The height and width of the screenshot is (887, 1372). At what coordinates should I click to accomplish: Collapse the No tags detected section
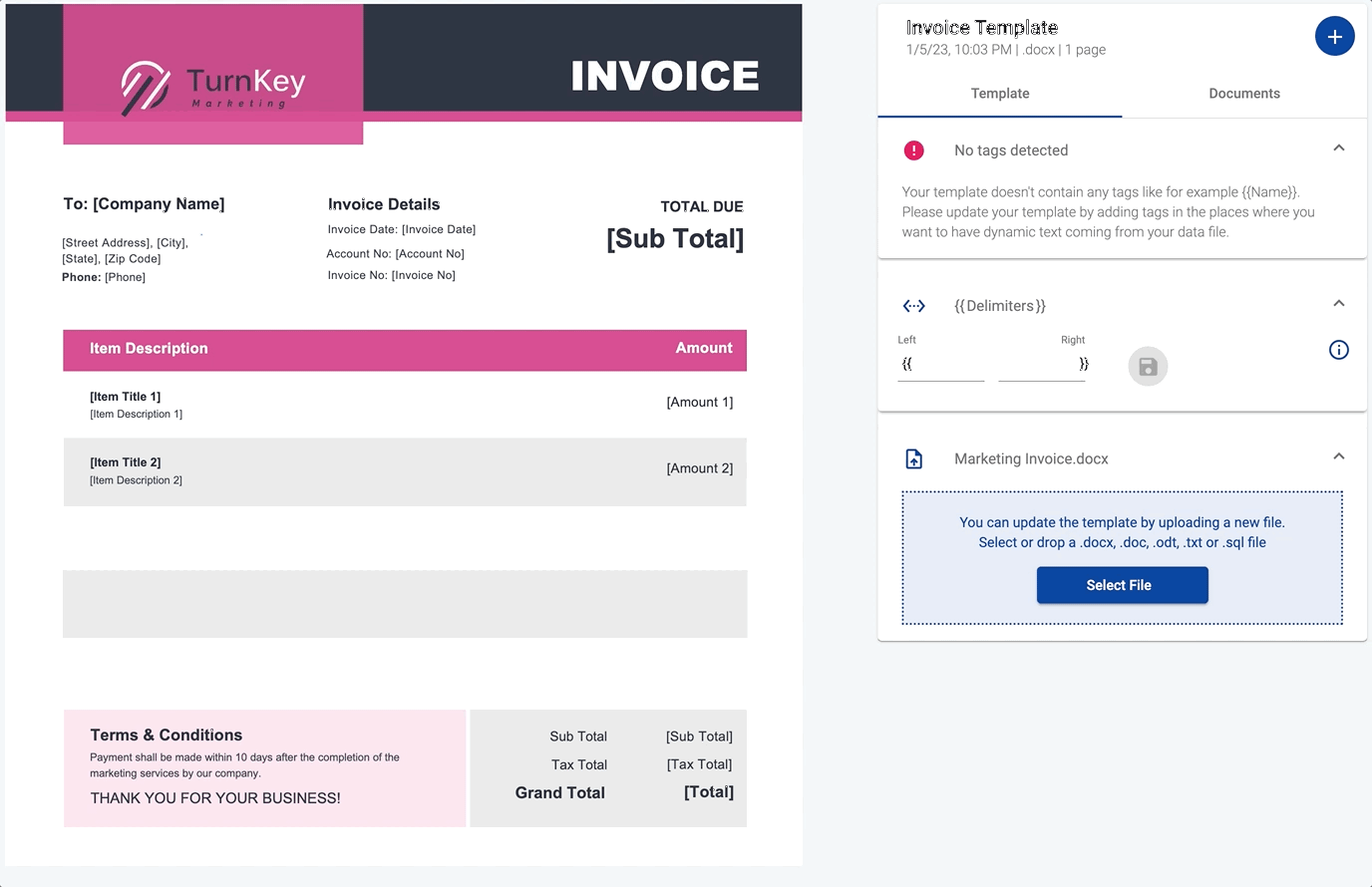(1338, 148)
